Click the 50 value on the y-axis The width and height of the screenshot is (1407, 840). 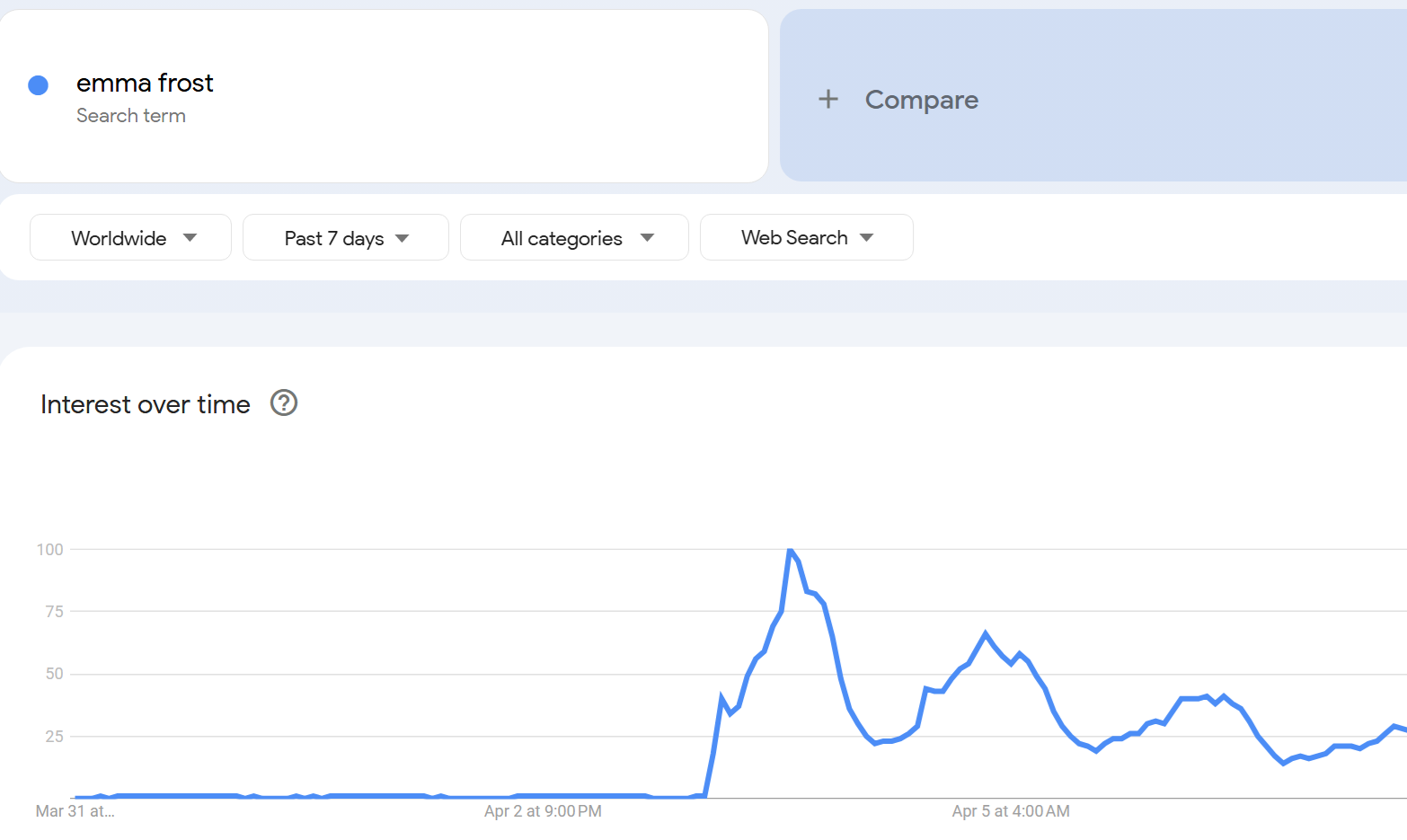click(55, 674)
